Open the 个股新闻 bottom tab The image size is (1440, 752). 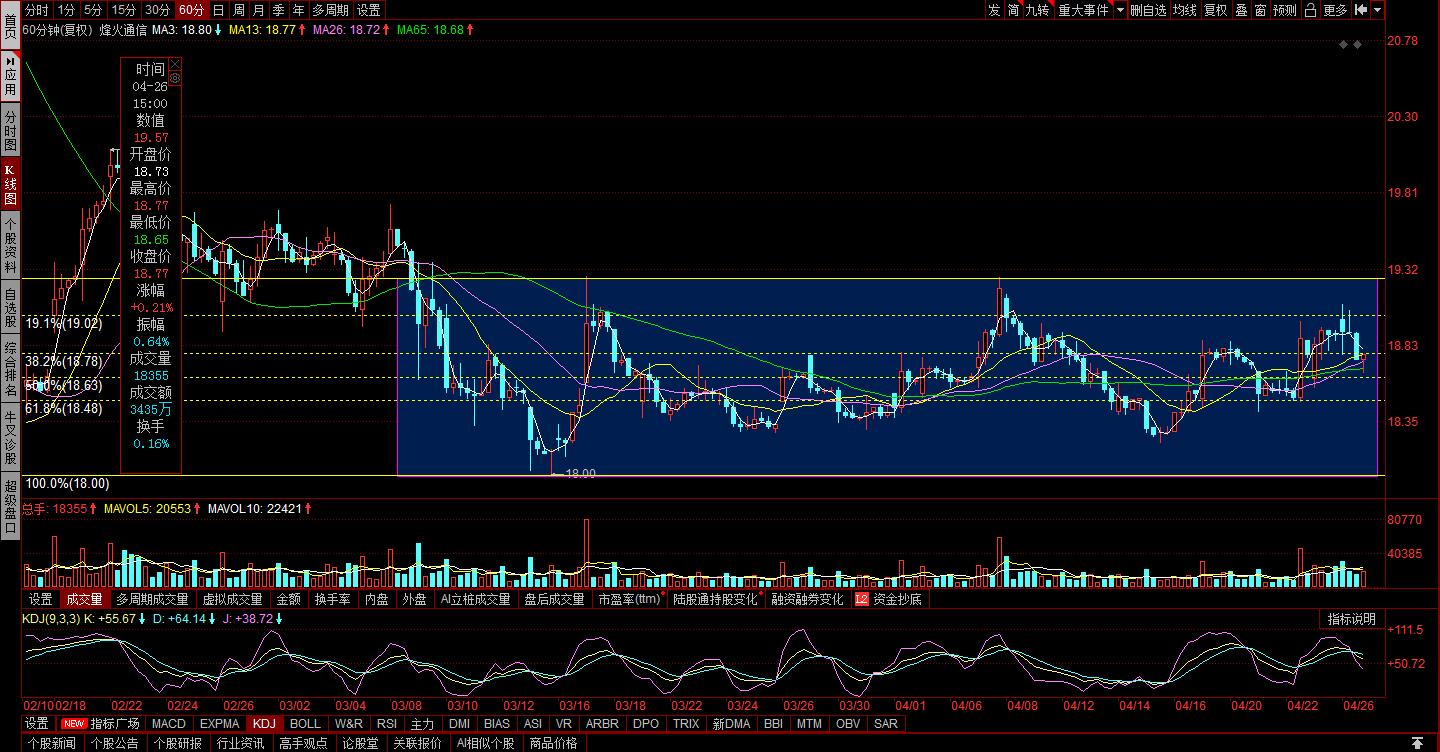pyautogui.click(x=51, y=744)
